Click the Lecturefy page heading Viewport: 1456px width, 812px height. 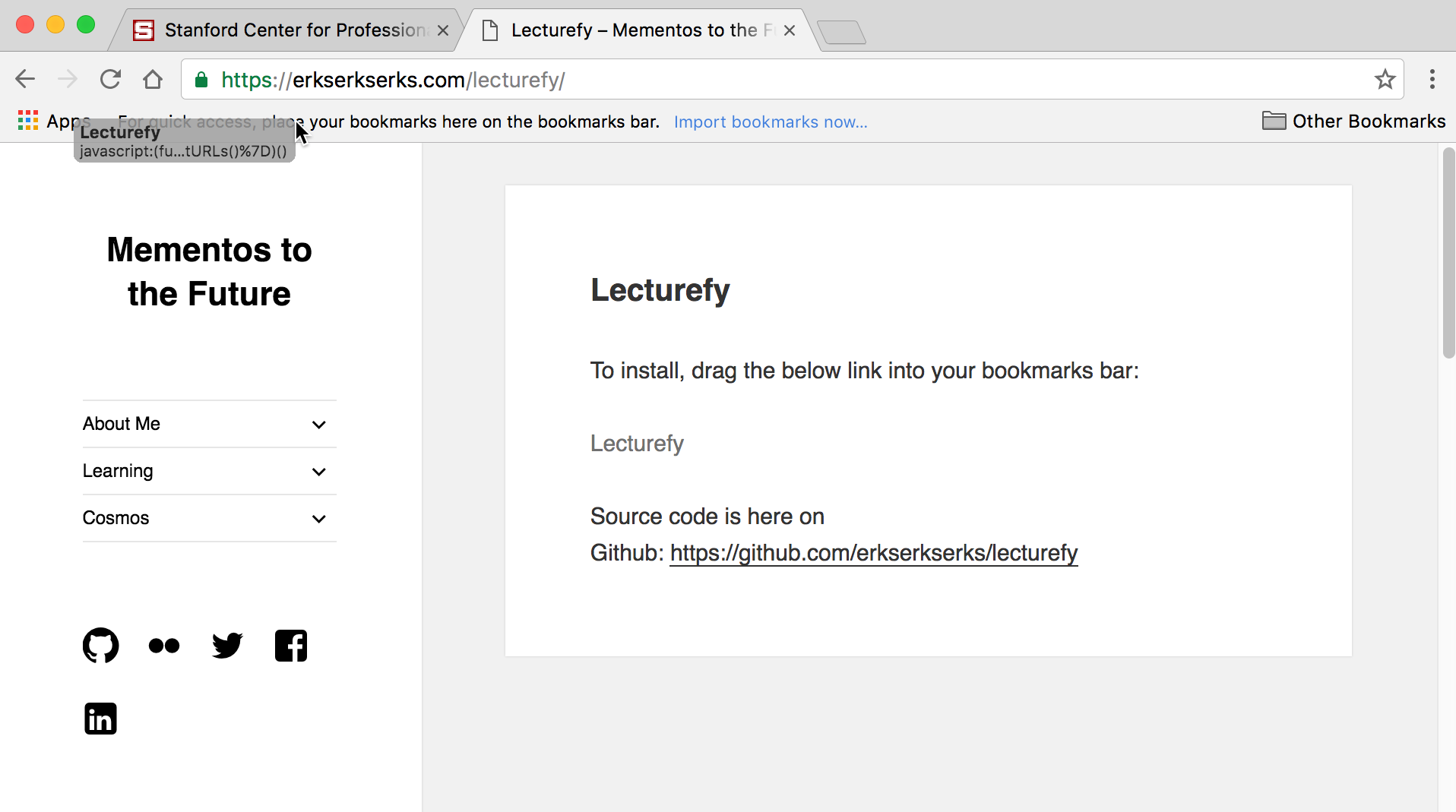660,290
